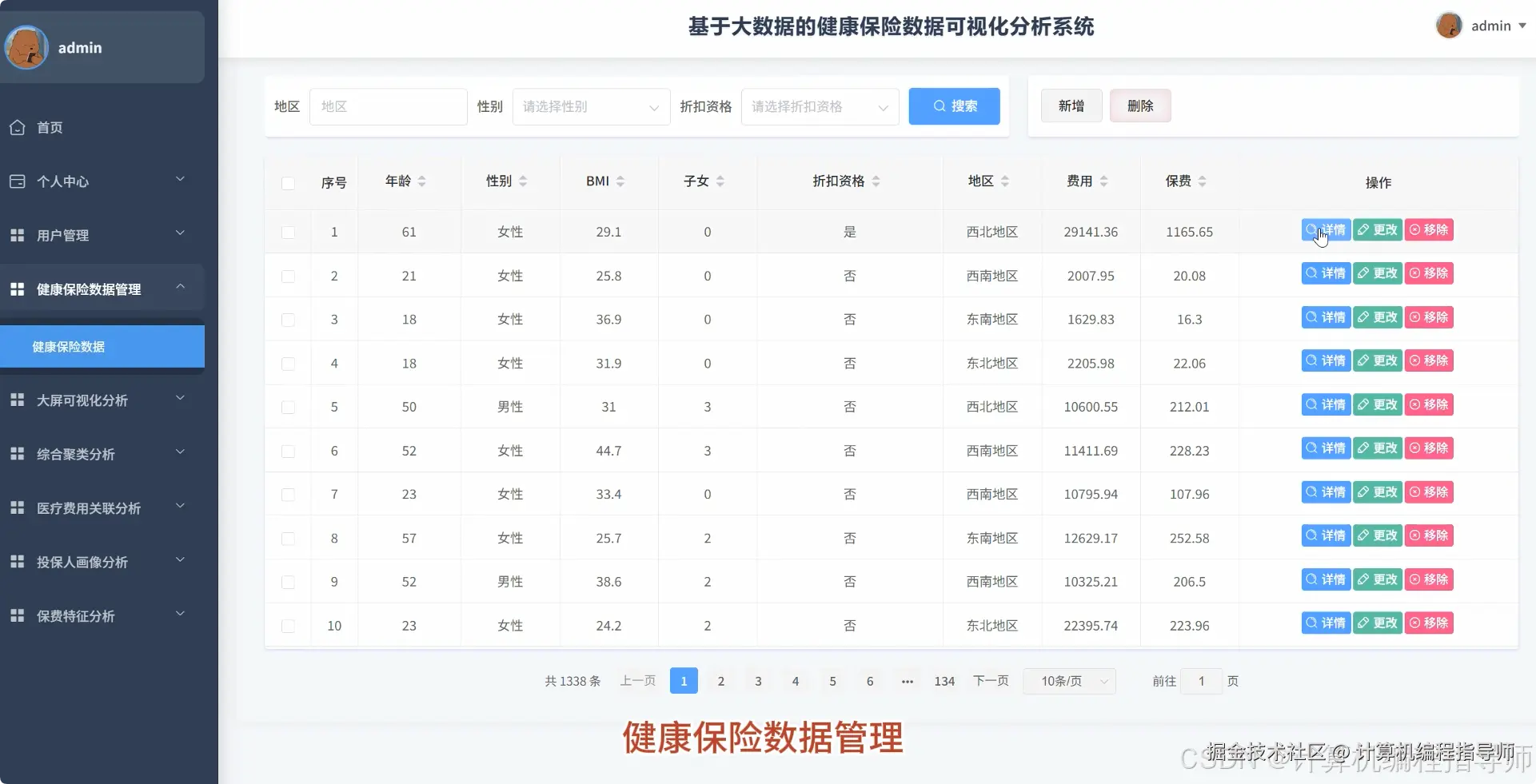The image size is (1536, 784).
Task: Sort the table by 保费 column arrows
Action: [x=1203, y=181]
